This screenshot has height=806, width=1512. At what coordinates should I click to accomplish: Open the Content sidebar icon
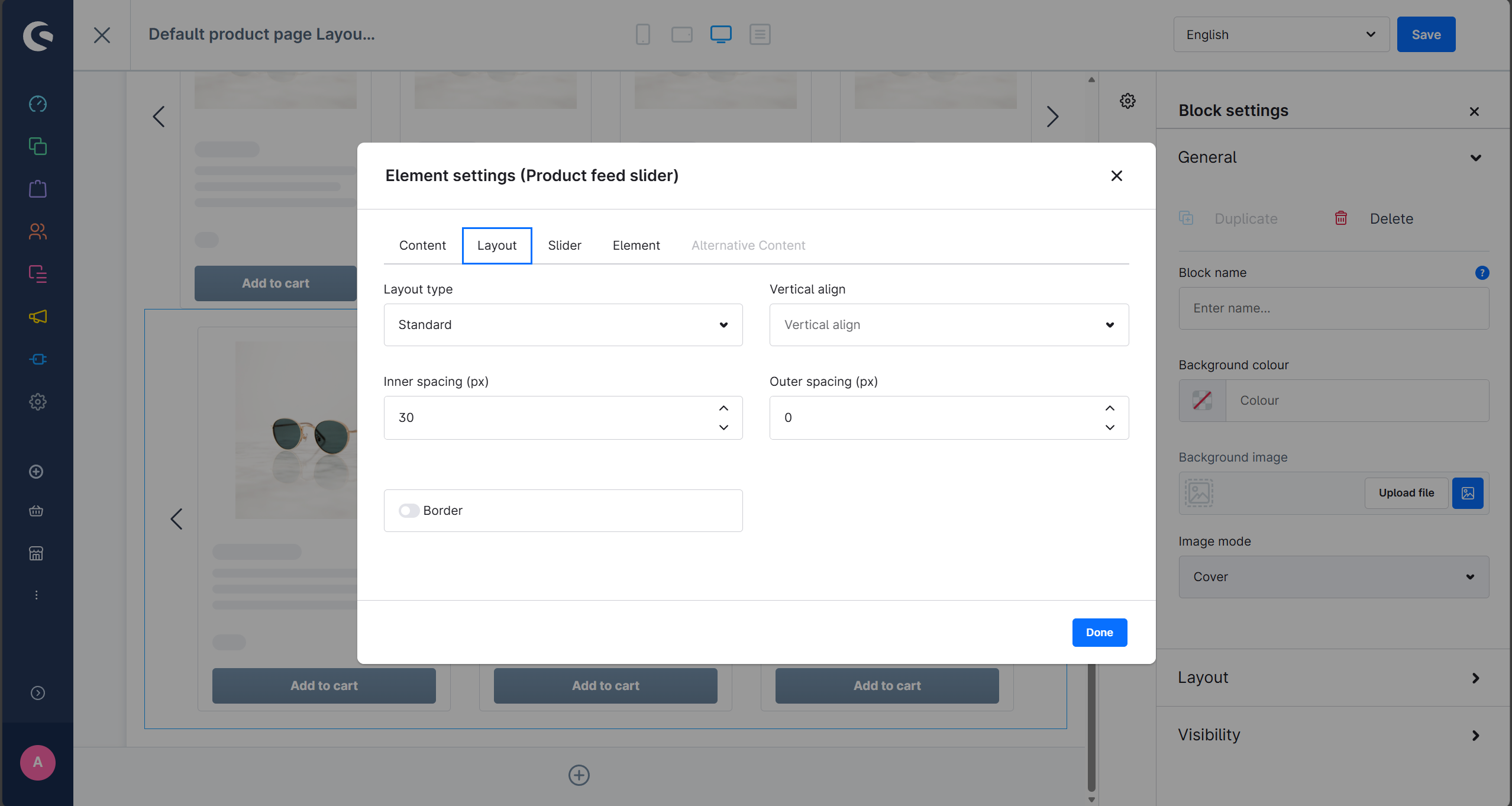coord(38,274)
